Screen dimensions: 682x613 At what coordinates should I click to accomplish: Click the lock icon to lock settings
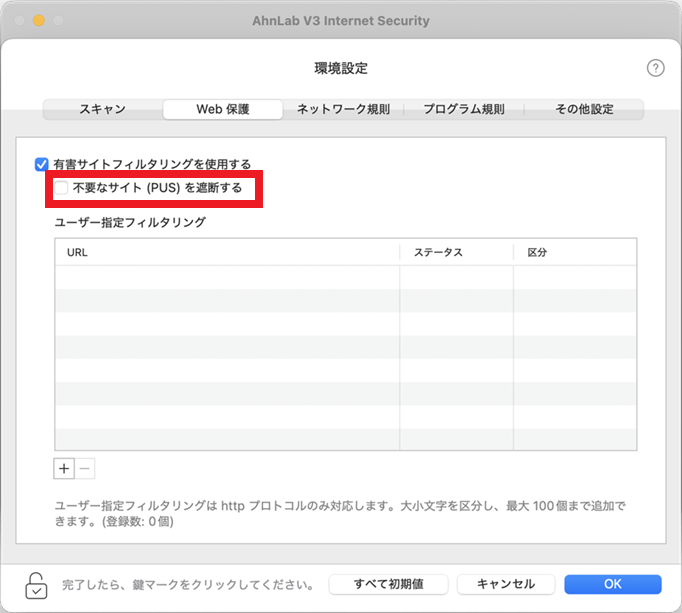36,585
